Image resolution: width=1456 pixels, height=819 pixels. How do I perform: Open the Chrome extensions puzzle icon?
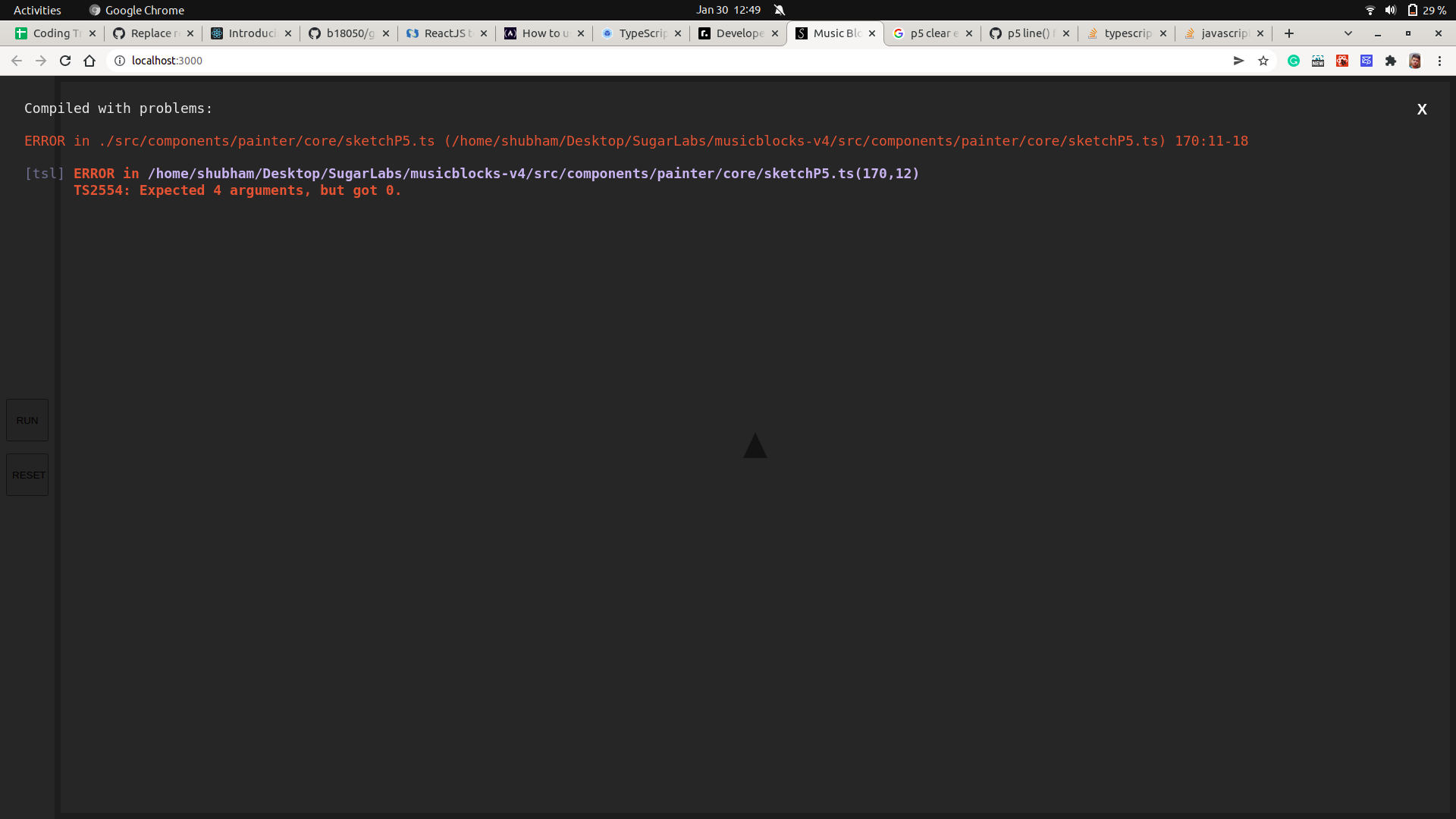[1392, 61]
